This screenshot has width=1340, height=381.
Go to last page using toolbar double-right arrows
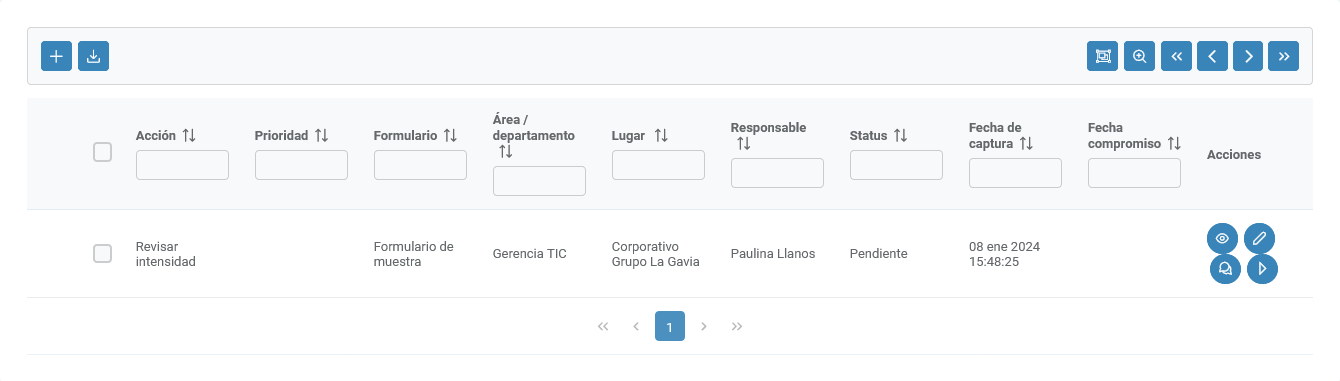(1283, 56)
